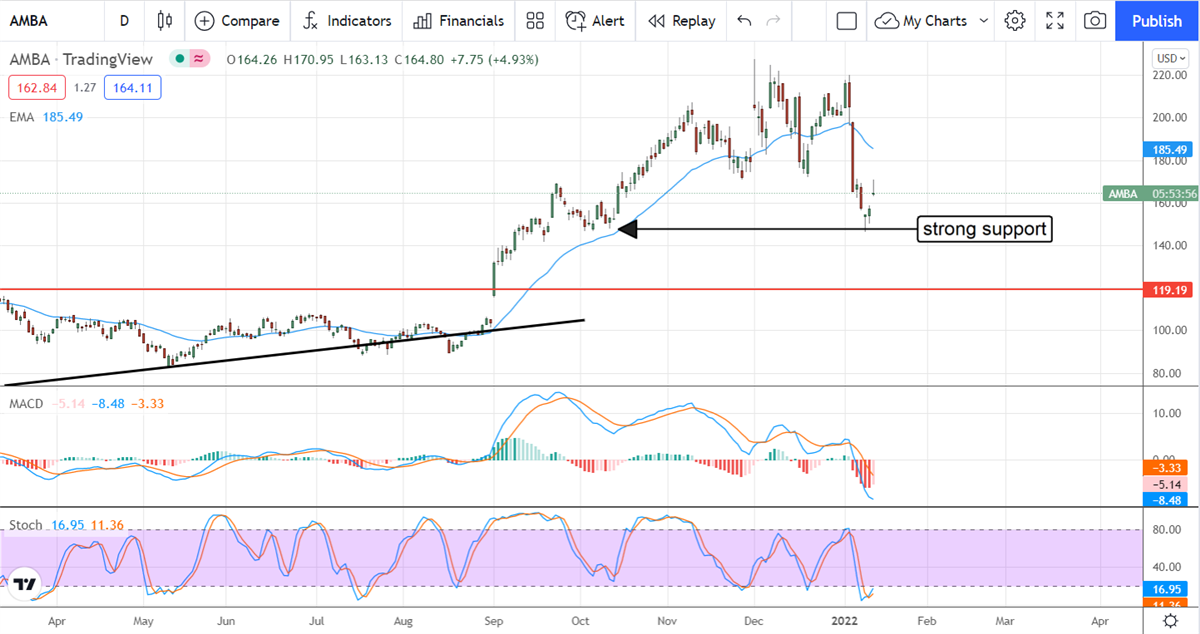
Task: Click the TradingView logo on the chart
Action: click(26, 584)
